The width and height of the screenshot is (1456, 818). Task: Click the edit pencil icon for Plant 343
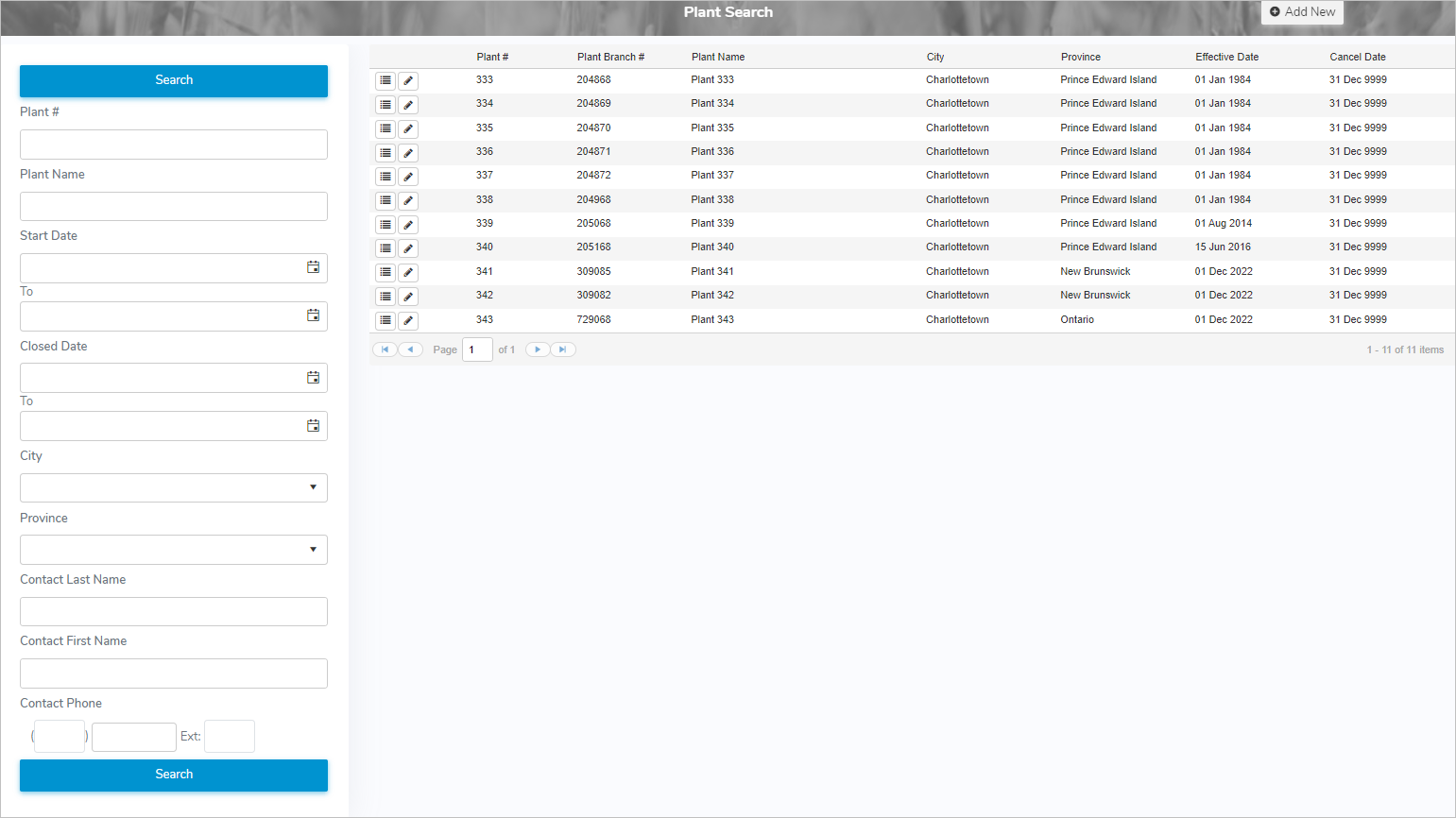408,321
